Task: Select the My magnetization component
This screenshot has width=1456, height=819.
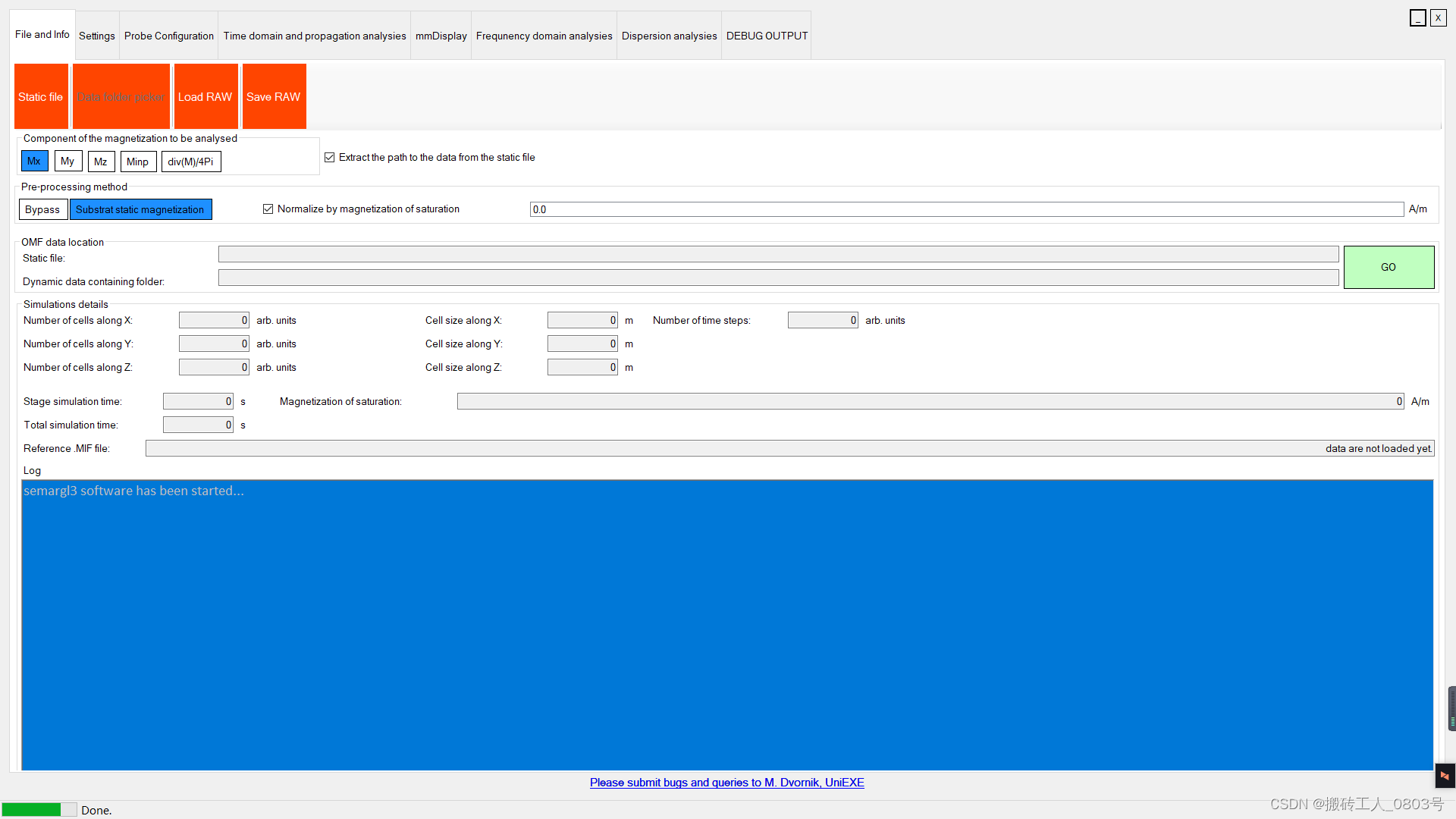Action: (67, 162)
